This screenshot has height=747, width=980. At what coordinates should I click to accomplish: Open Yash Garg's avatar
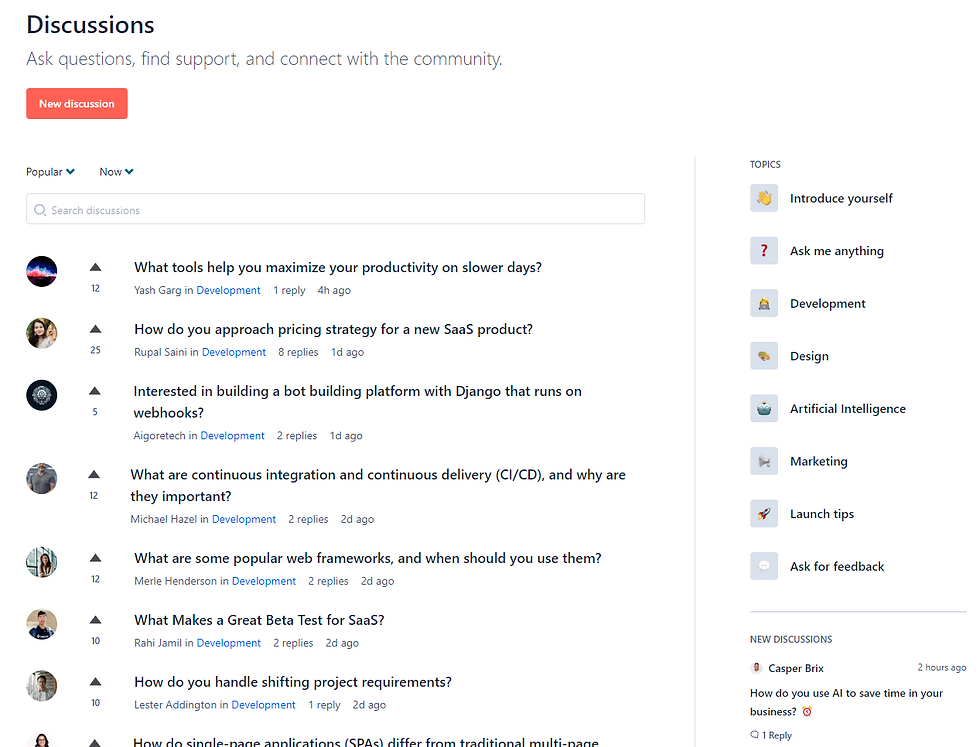click(x=42, y=271)
